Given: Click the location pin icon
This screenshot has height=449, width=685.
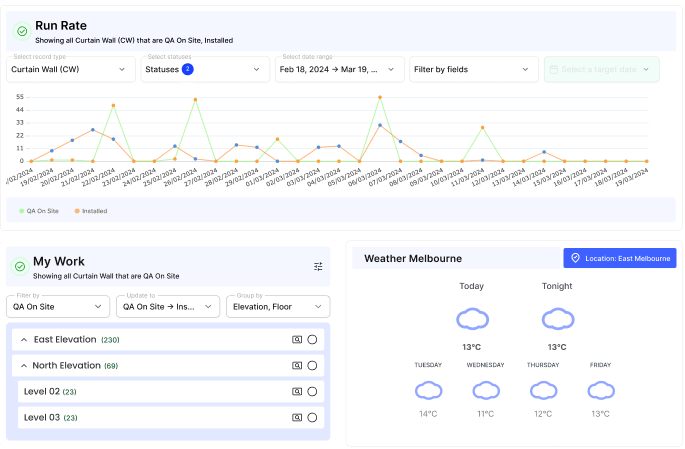Looking at the screenshot, I should point(575,258).
